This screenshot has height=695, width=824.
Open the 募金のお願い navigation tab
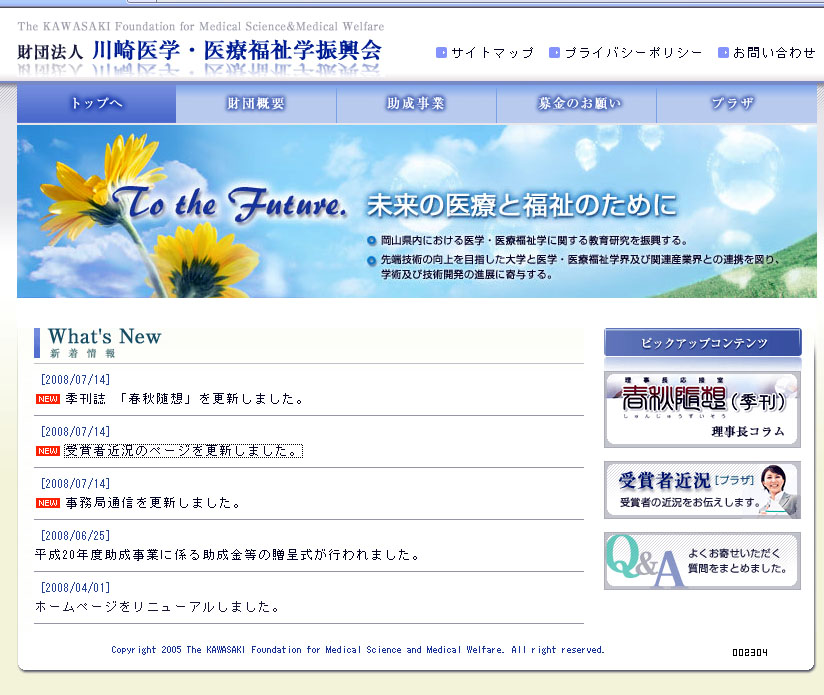pyautogui.click(x=576, y=103)
